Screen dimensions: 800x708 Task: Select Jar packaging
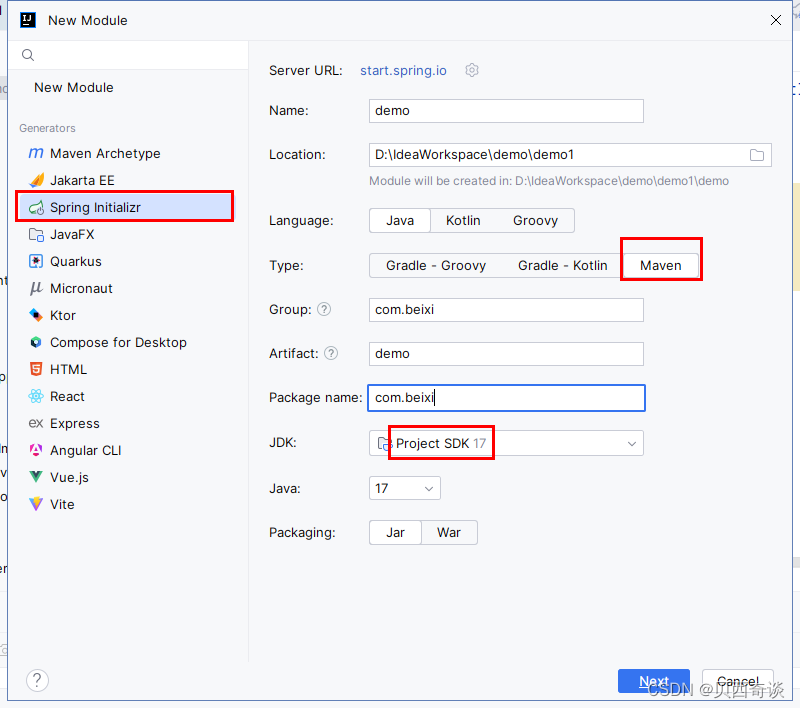(395, 533)
